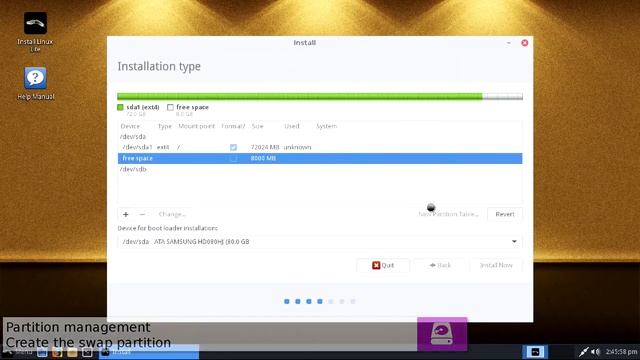This screenshot has width=640, height=360.
Task: Click the Size column header
Action: (x=257, y=126)
